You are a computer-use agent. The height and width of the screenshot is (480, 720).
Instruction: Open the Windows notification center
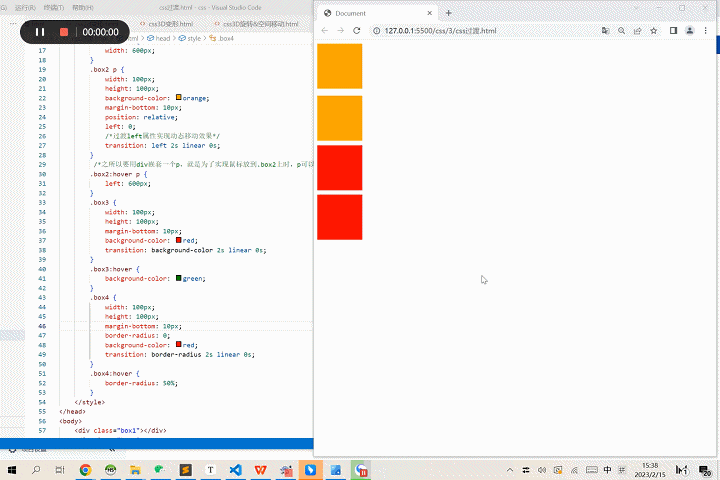tap(704, 470)
